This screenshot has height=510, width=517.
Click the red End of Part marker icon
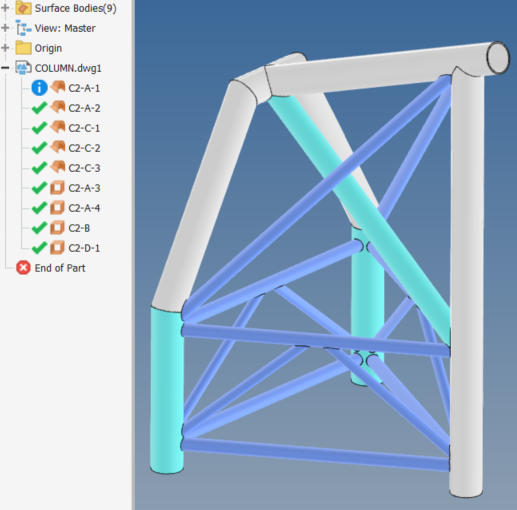23,268
